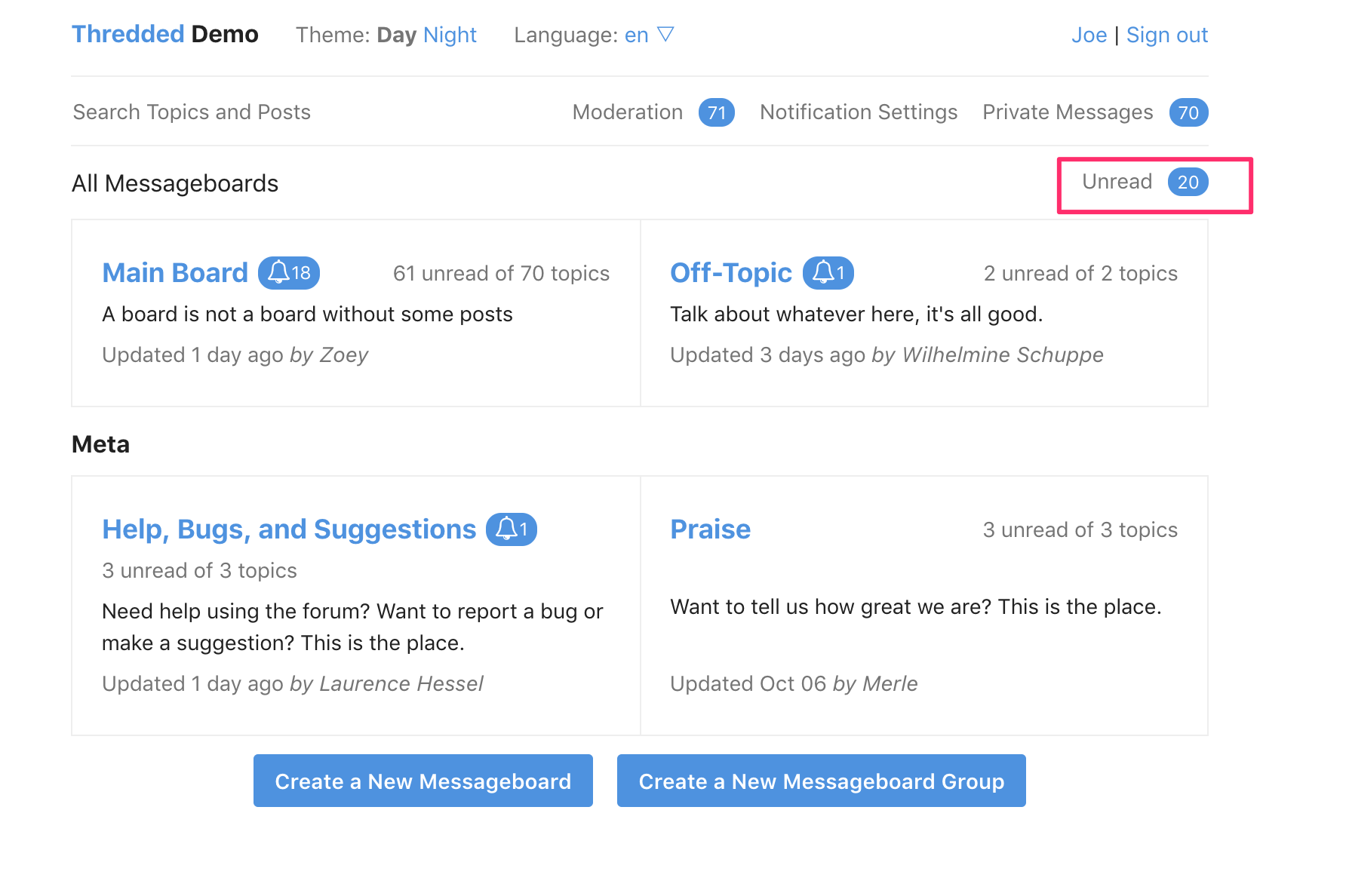Click the Main Board unread count in its bell badge

click(300, 274)
